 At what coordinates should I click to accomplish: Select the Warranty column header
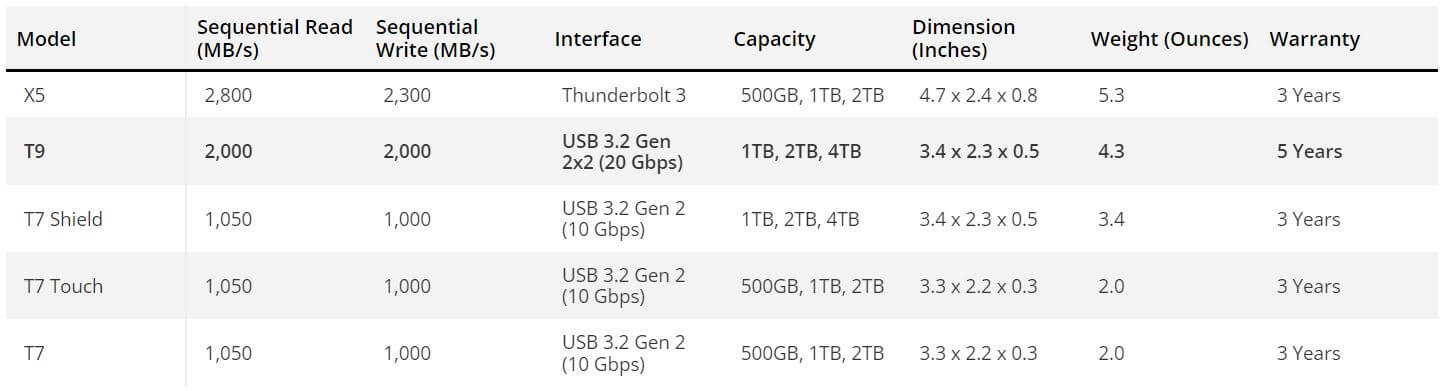click(x=1314, y=39)
